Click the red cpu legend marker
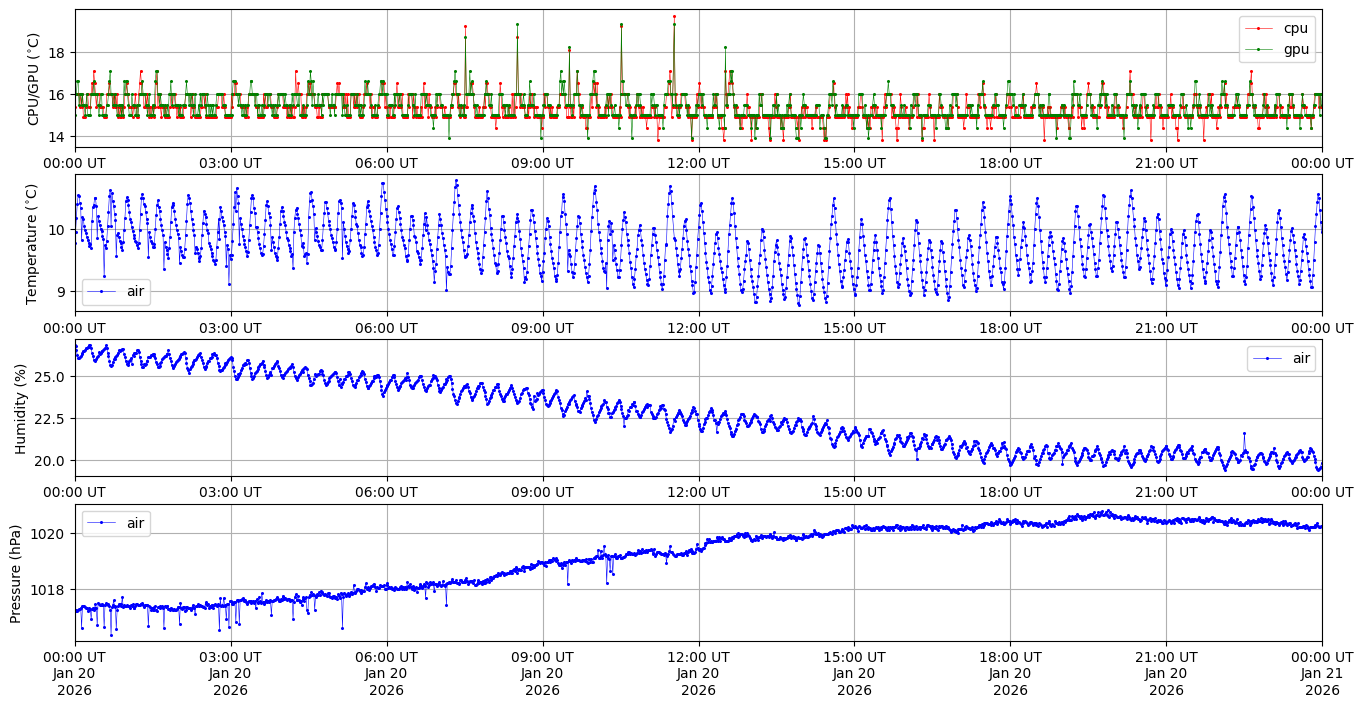 1262,28
